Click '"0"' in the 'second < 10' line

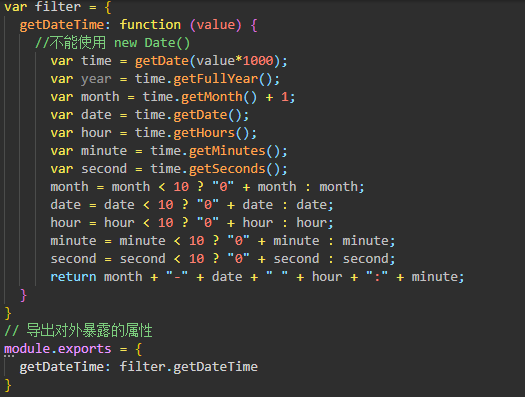pos(238,258)
